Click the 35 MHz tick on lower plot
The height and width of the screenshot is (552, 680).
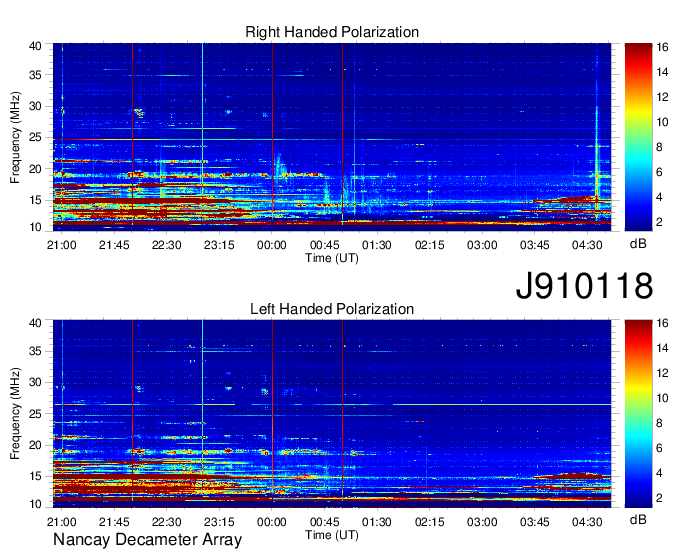[x=35, y=351]
